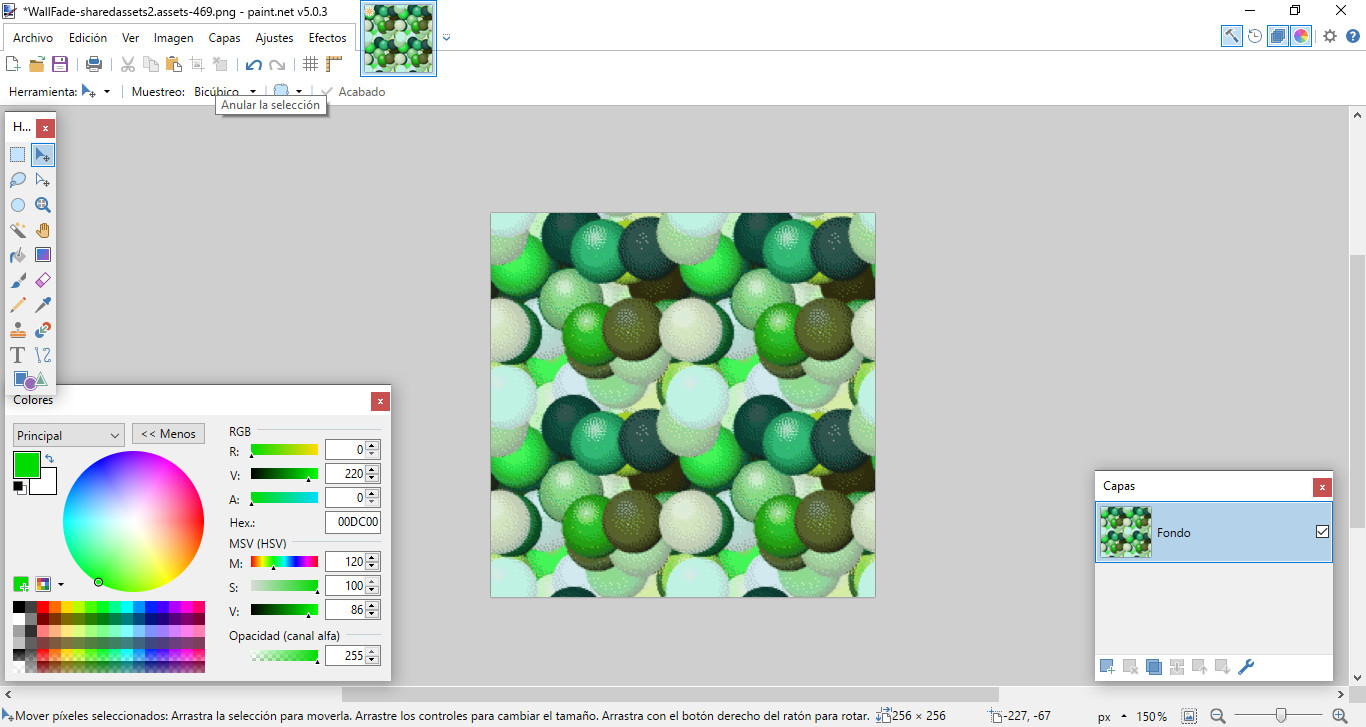Open the Principal color selector dropdown
This screenshot has height=727, width=1366.
68,436
